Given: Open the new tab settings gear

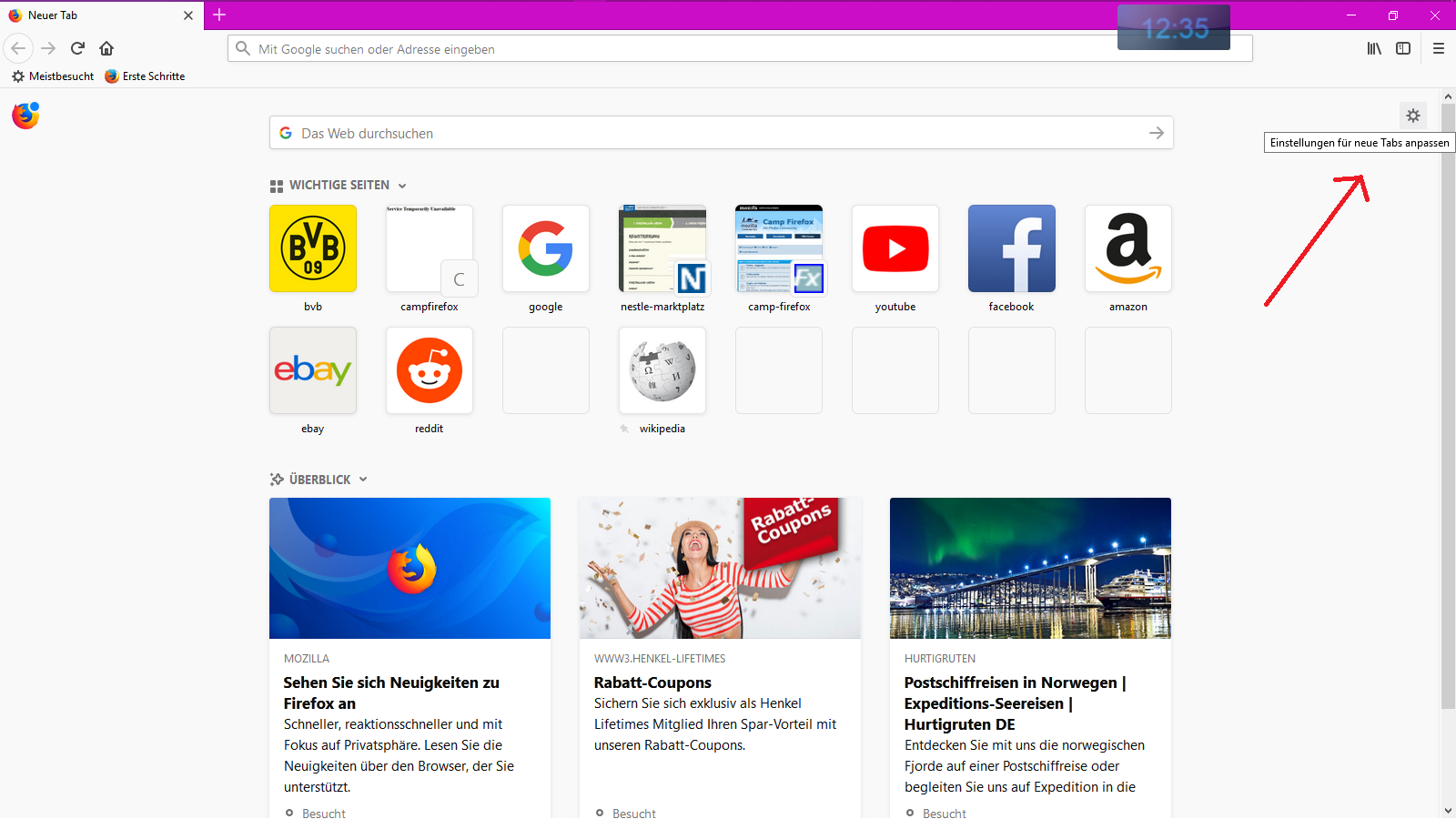Looking at the screenshot, I should [x=1412, y=116].
